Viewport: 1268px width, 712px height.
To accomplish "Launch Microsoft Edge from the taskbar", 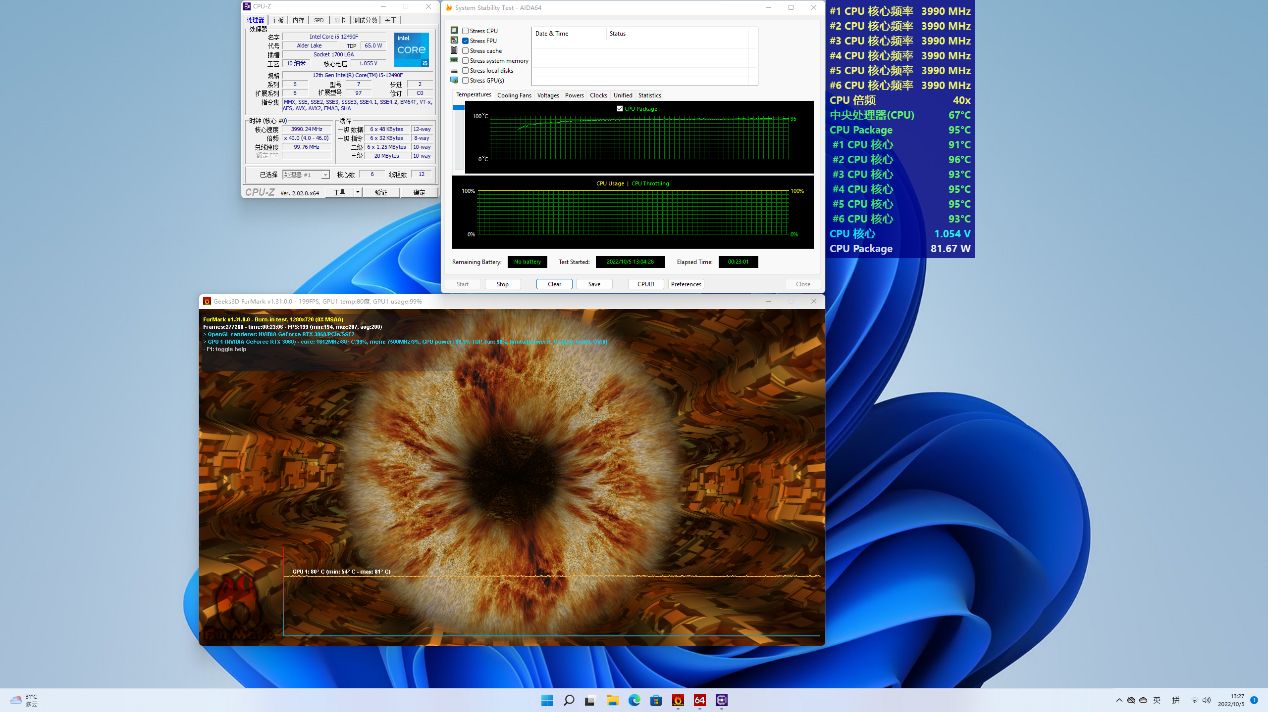I will coord(634,700).
